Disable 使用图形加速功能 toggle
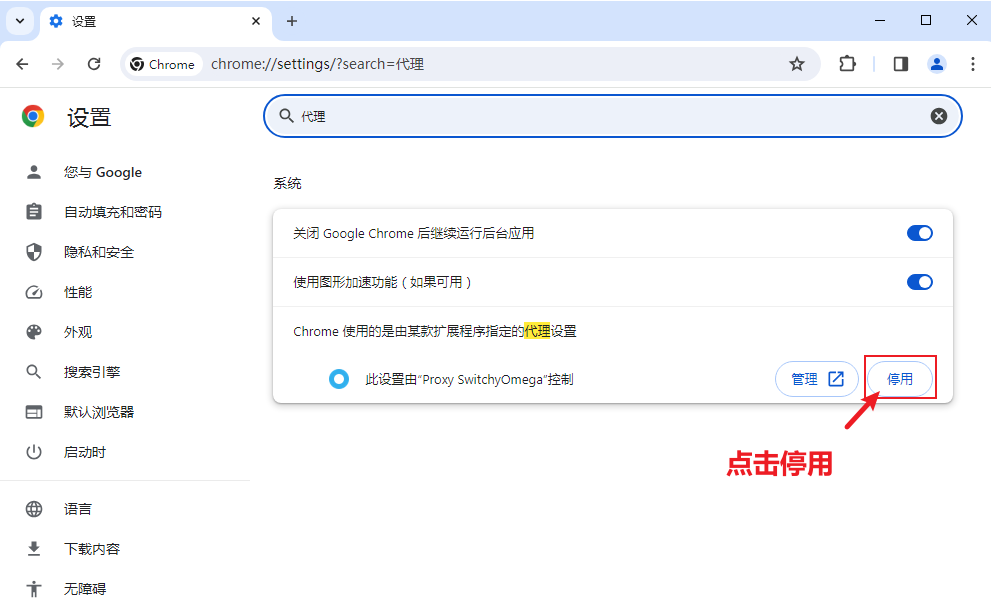The height and width of the screenshot is (606, 991). [919, 282]
